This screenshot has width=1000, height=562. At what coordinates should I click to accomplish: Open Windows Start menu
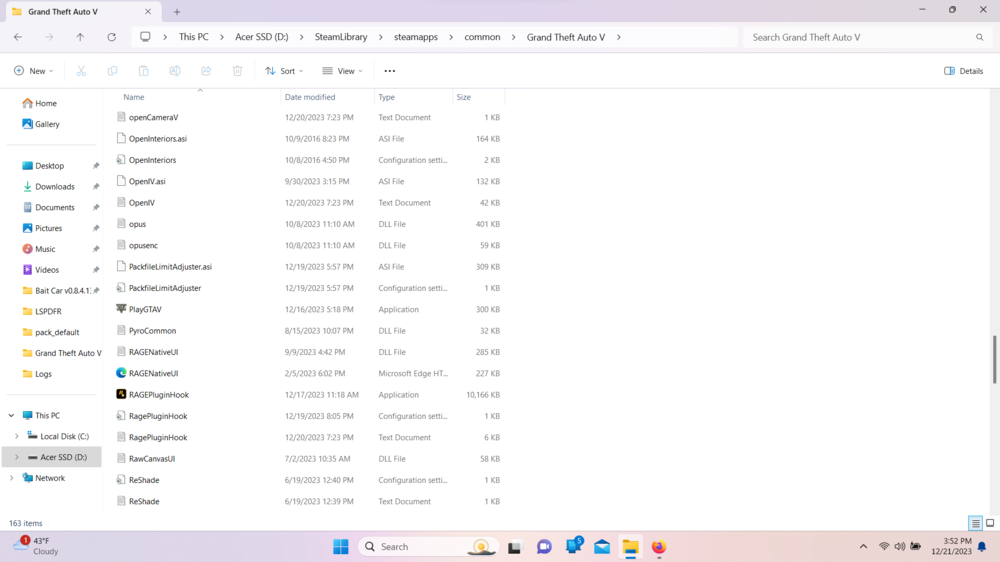341,547
